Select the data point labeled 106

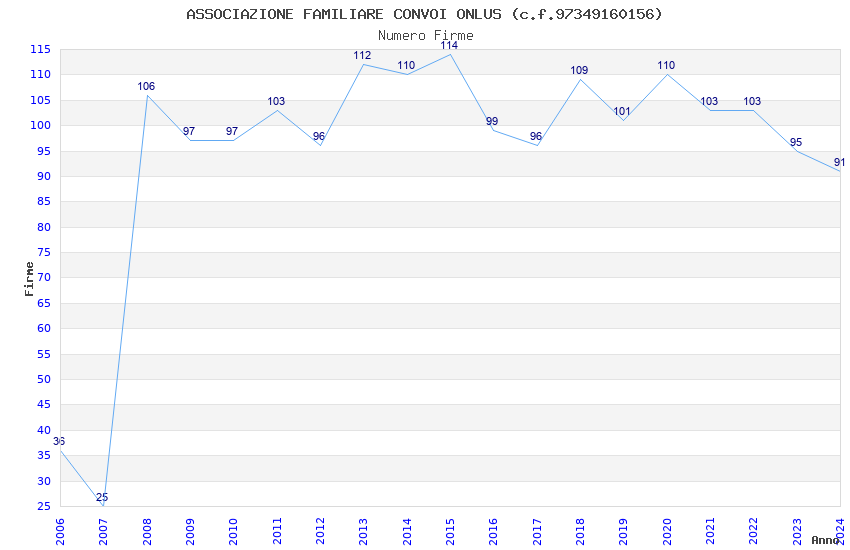pos(146,86)
